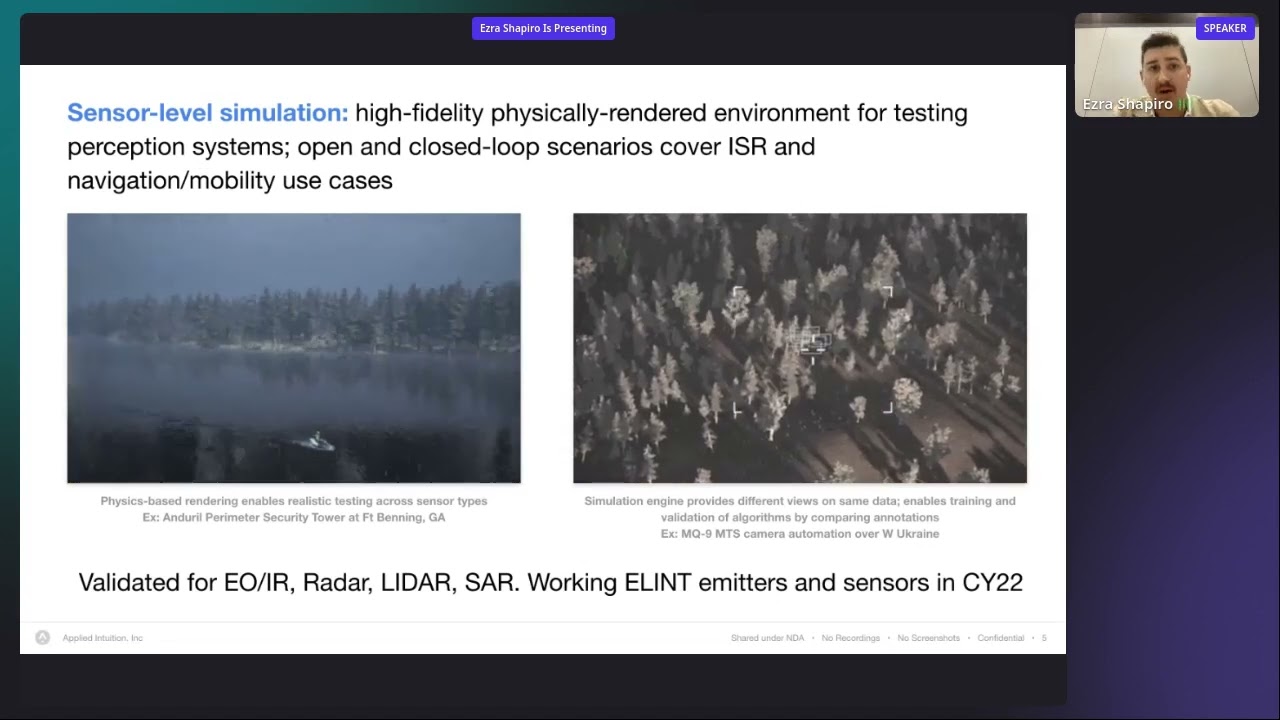Click the Applied Intuition logo icon in footer
Viewport: 1280px width, 720px height.
point(42,638)
